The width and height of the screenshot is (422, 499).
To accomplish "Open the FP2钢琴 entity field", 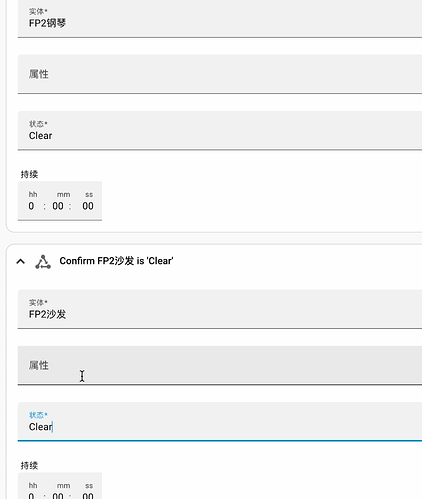I will (x=220, y=19).
